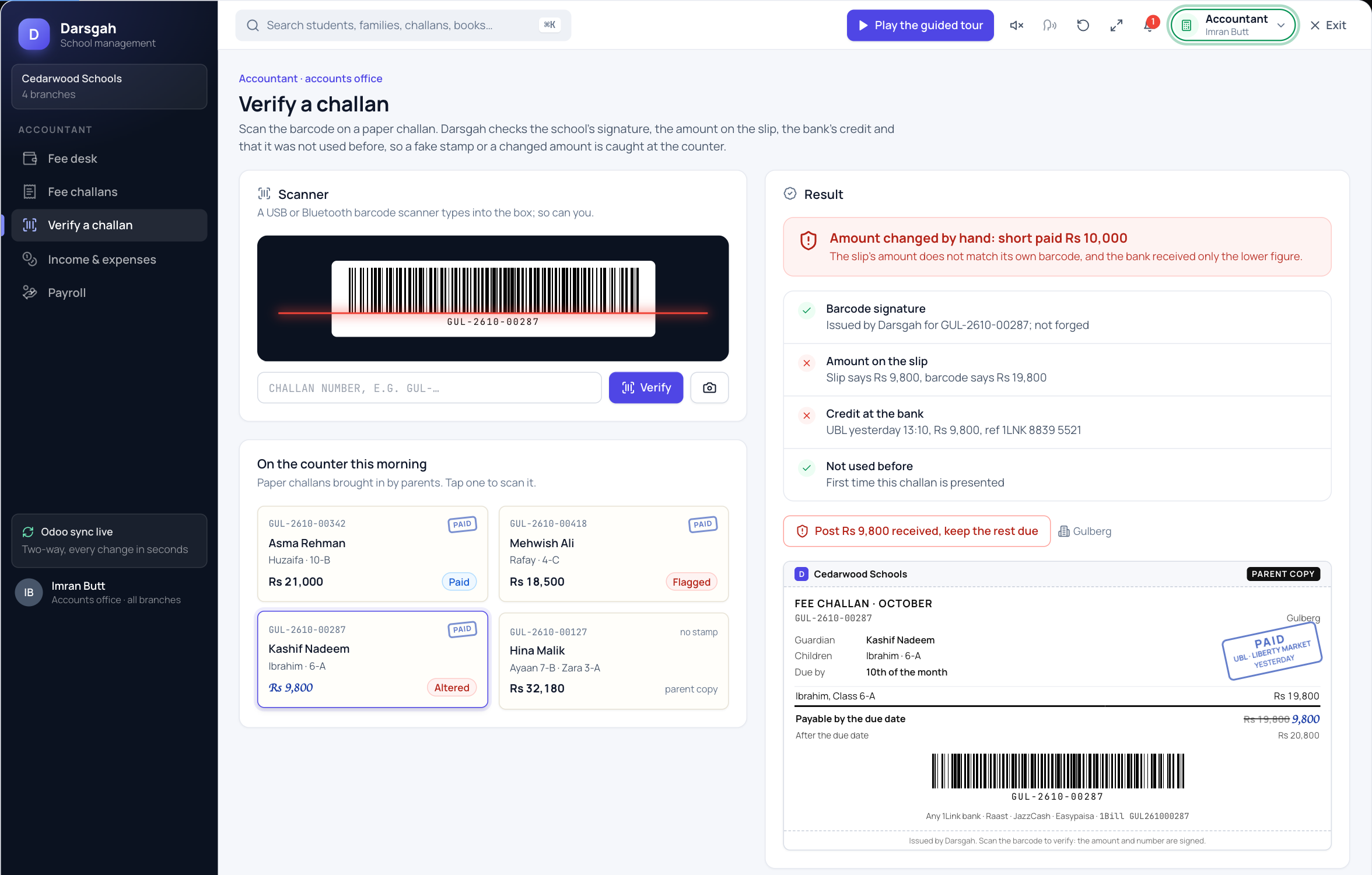Click the camera scan icon button
This screenshot has width=1372, height=875.
coord(709,387)
